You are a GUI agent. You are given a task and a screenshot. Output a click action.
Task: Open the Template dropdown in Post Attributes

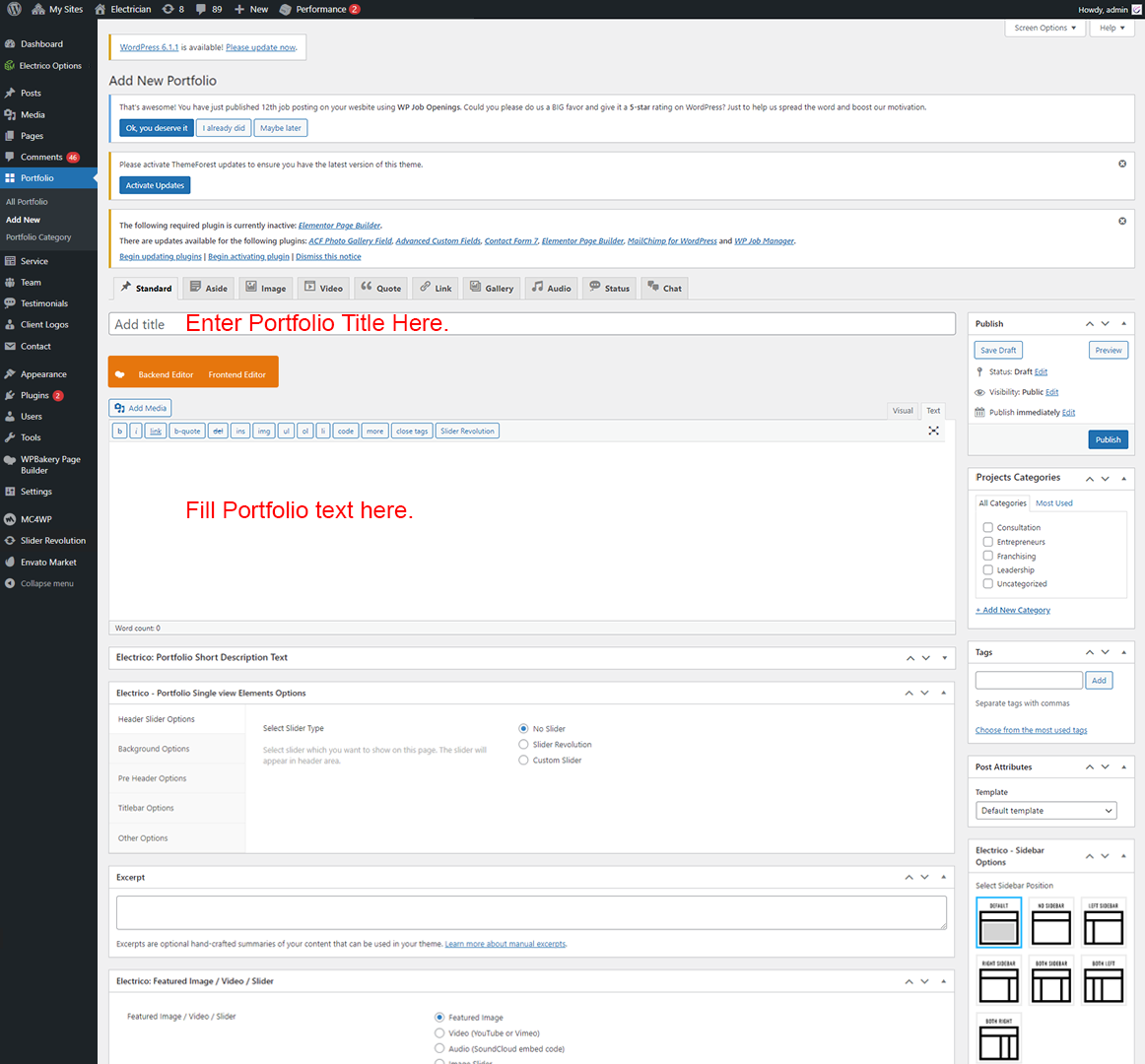(1045, 811)
